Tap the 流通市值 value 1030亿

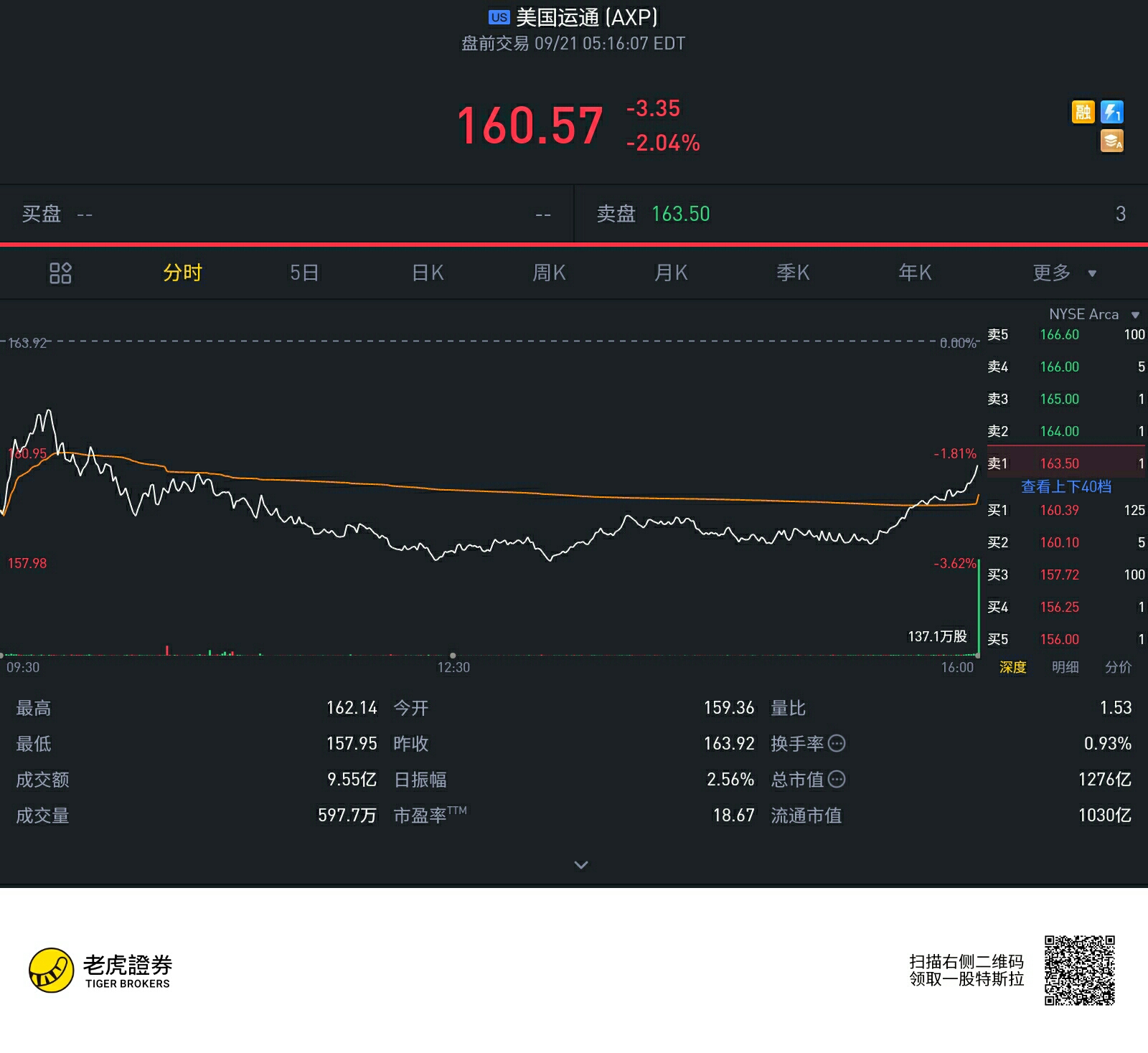click(1105, 816)
